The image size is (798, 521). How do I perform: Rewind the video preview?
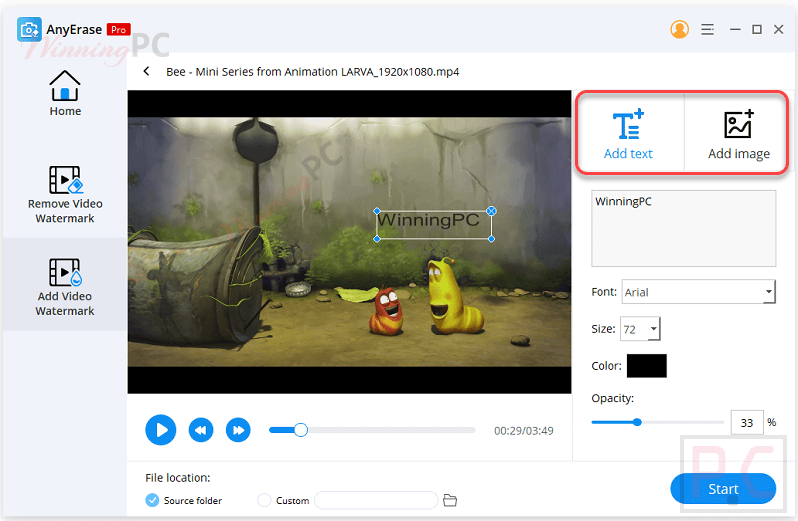click(201, 430)
